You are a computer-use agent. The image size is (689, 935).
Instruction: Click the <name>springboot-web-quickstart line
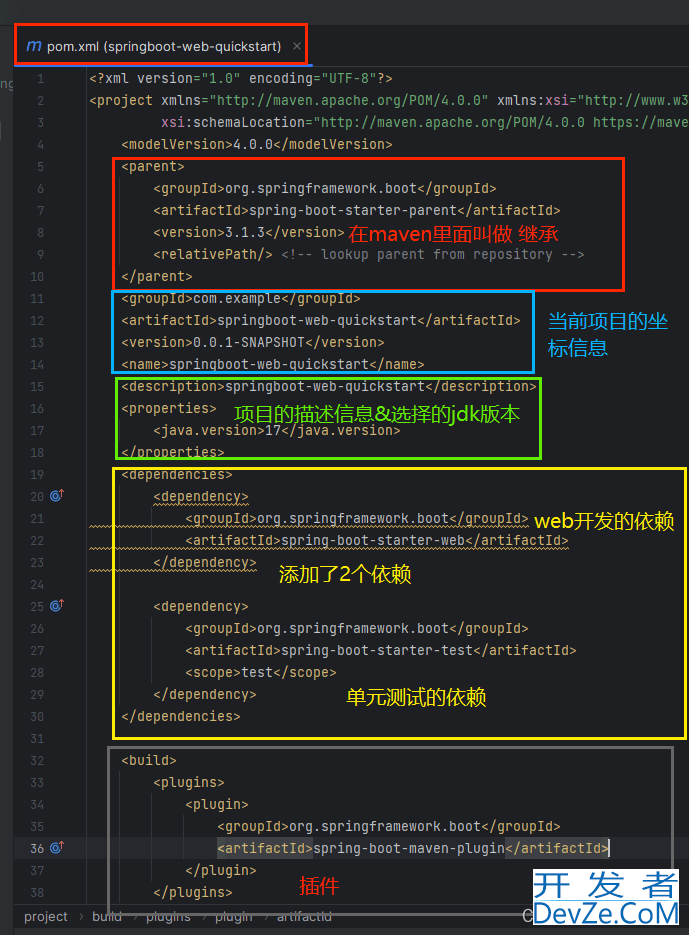tap(273, 364)
